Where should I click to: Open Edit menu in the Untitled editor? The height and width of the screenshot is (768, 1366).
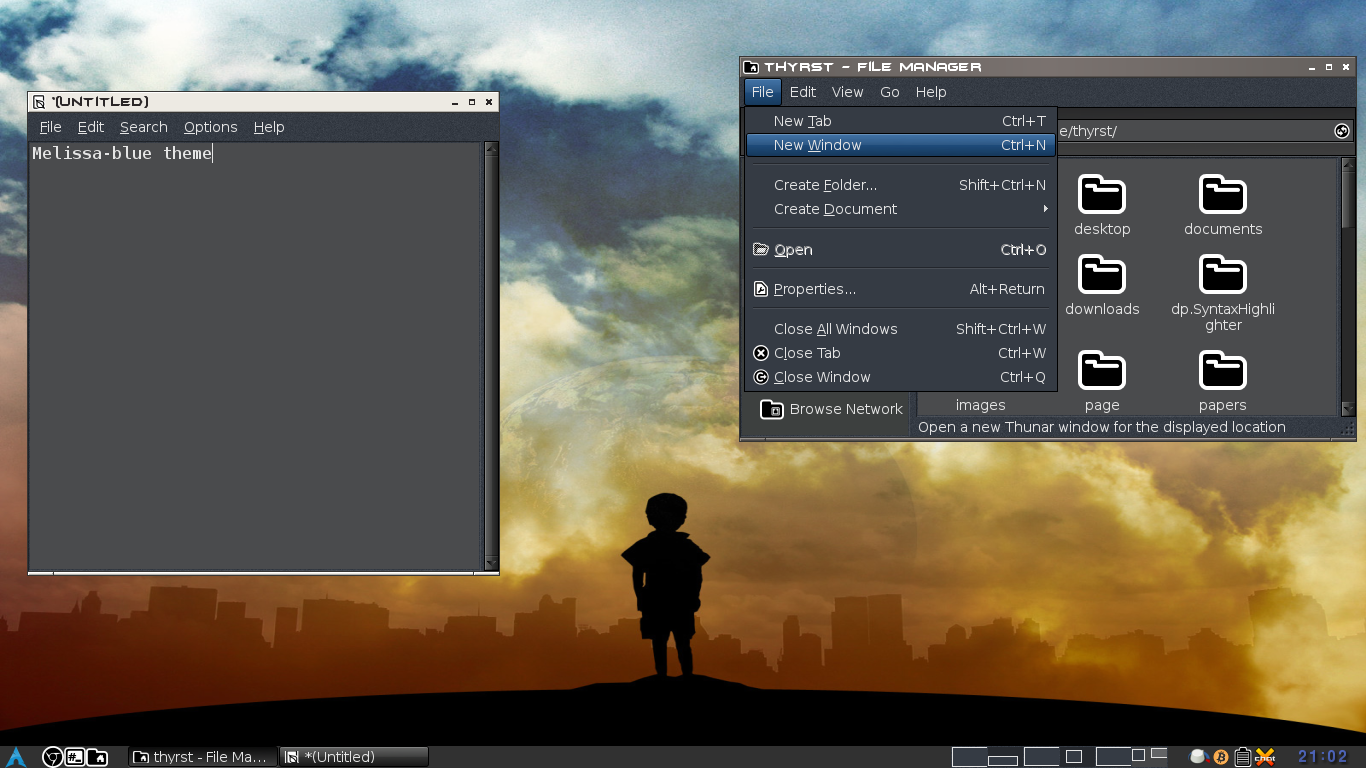click(91, 127)
